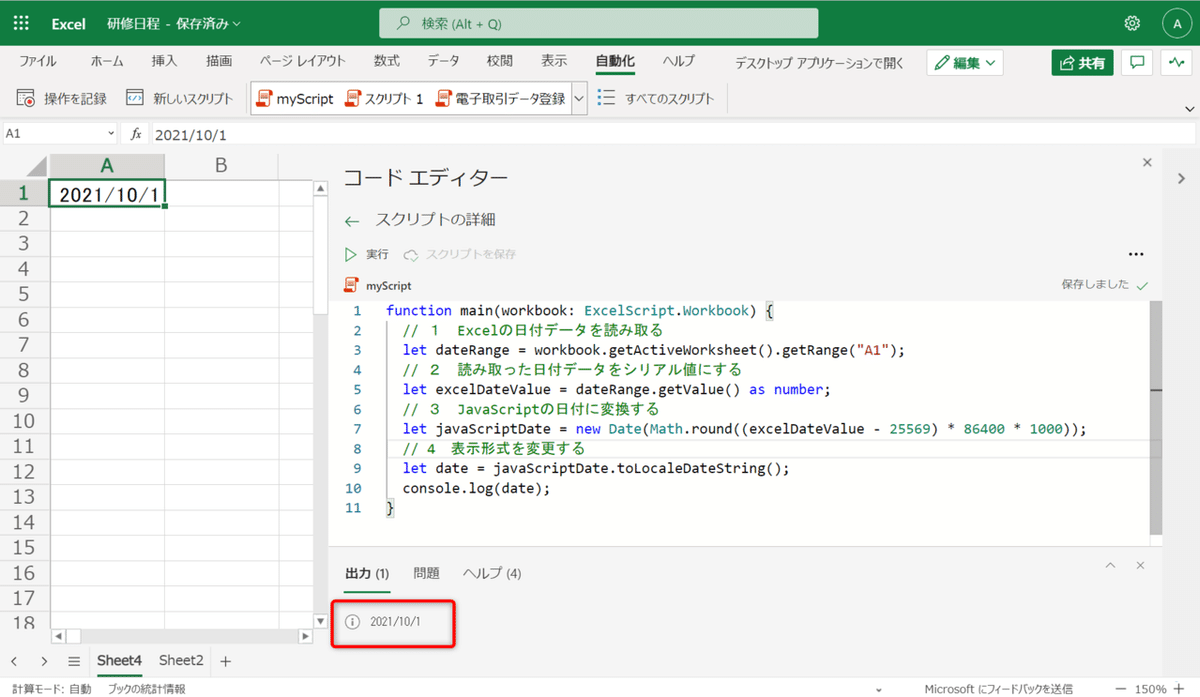Open the データ ribbon tab
The image size is (1200, 697).
(444, 61)
